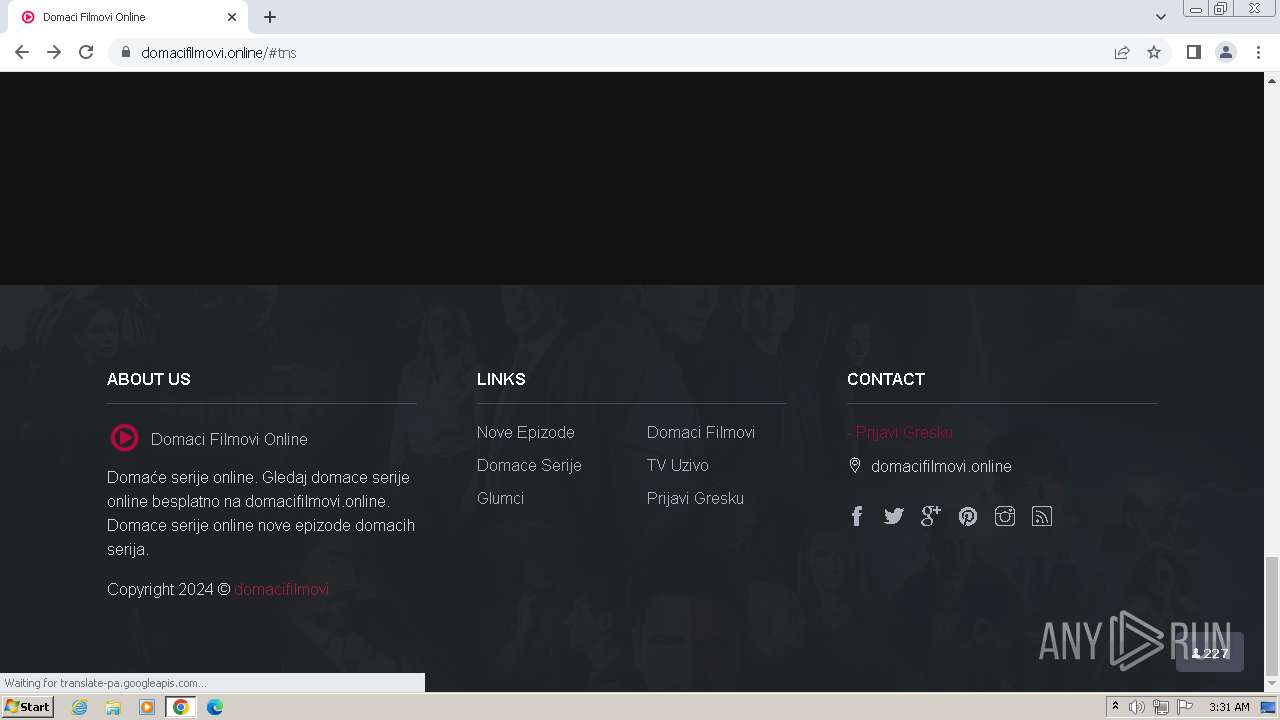Open the Glumci link
This screenshot has height=720, width=1280.
pos(500,498)
